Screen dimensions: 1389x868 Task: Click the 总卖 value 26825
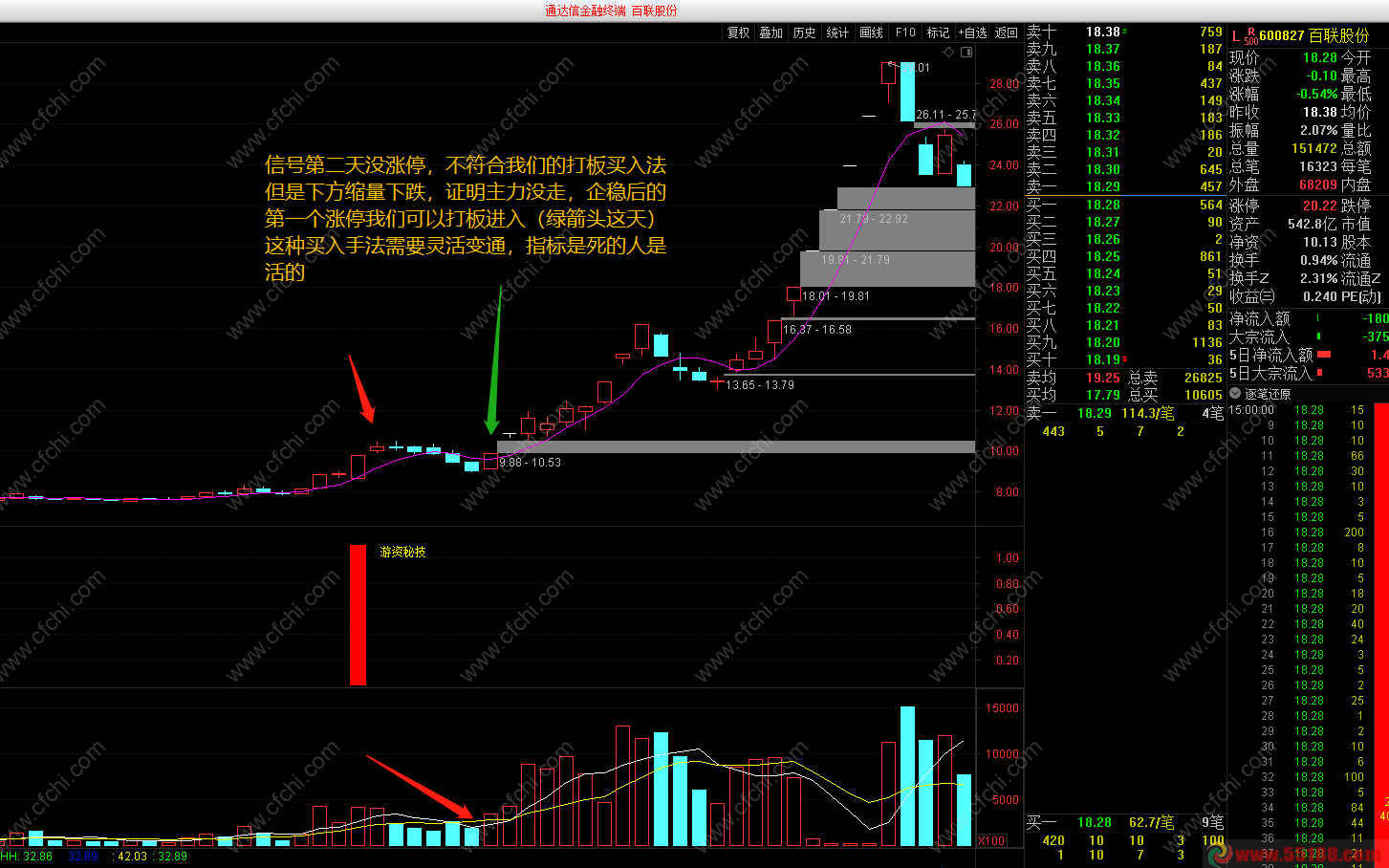pos(1204,378)
